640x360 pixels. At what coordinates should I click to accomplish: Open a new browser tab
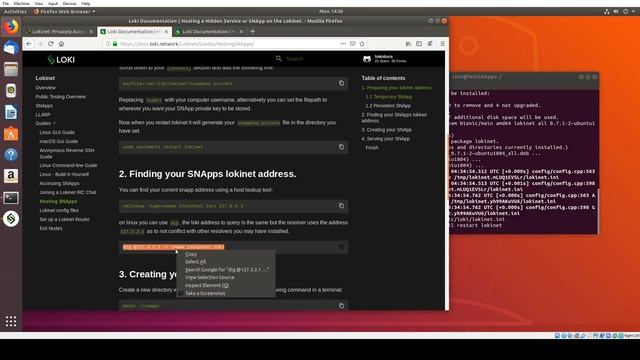[253, 31]
